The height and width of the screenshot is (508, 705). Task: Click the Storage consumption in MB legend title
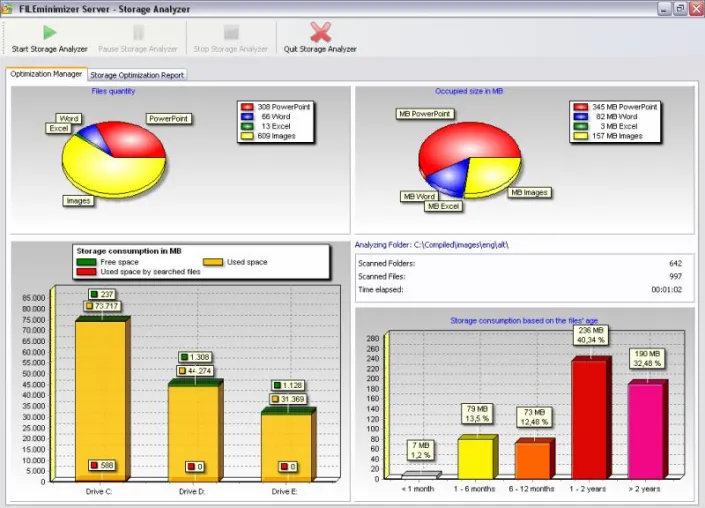129,251
